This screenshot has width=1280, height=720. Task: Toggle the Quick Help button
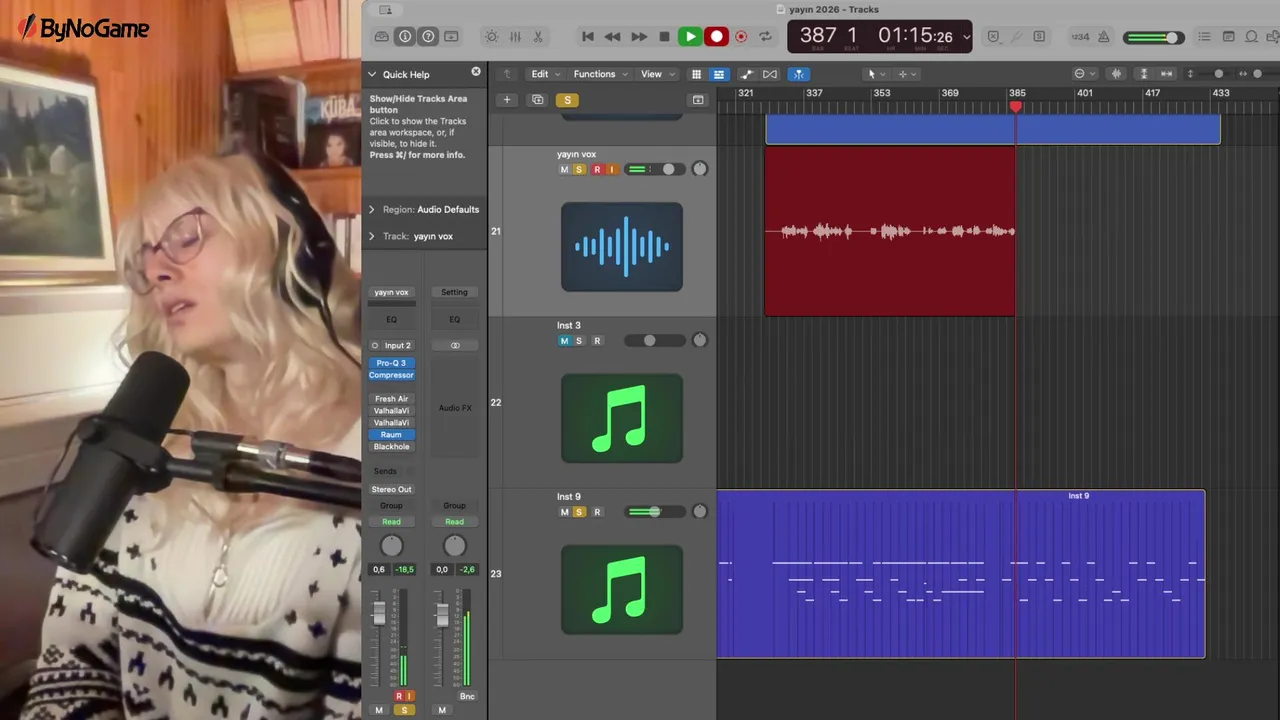428,37
